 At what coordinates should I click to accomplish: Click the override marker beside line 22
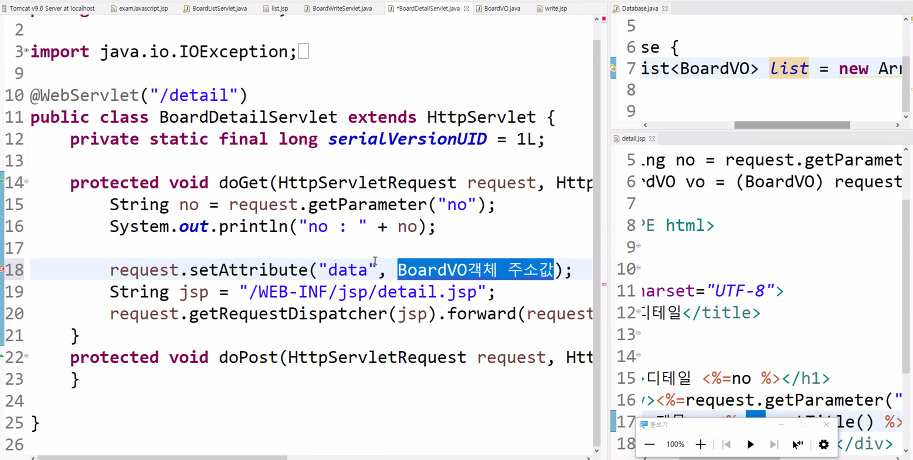2,356
